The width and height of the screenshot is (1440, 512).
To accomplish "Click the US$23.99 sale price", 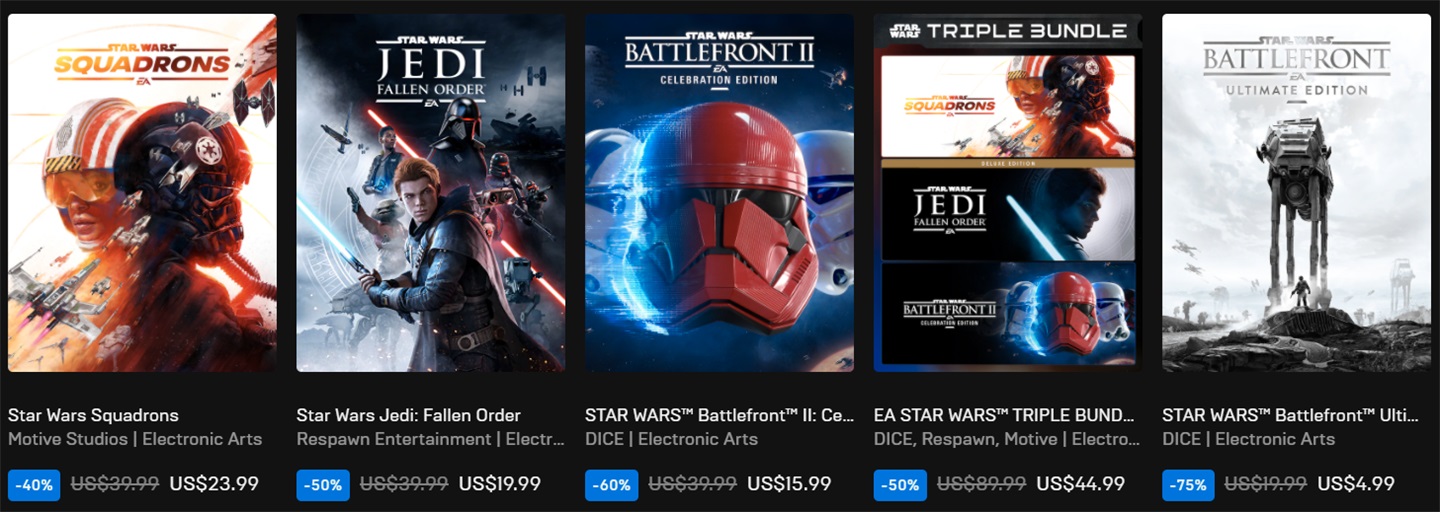I will tap(214, 484).
